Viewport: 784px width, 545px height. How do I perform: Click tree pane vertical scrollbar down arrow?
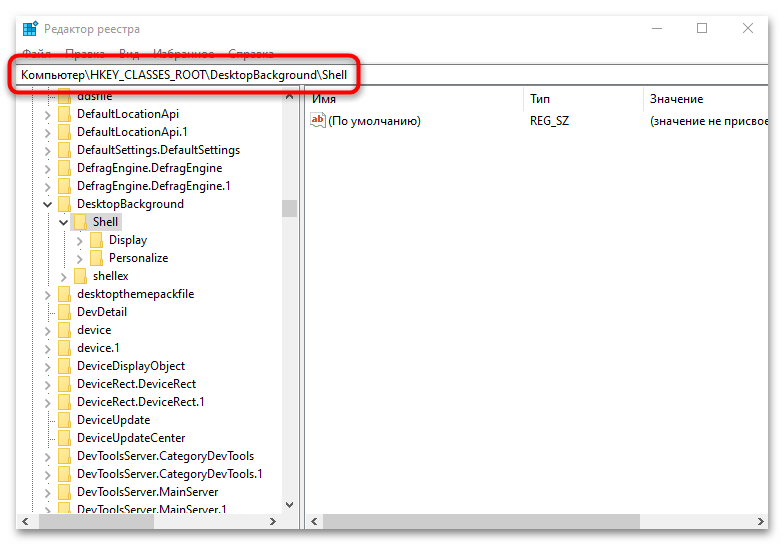pyautogui.click(x=290, y=505)
